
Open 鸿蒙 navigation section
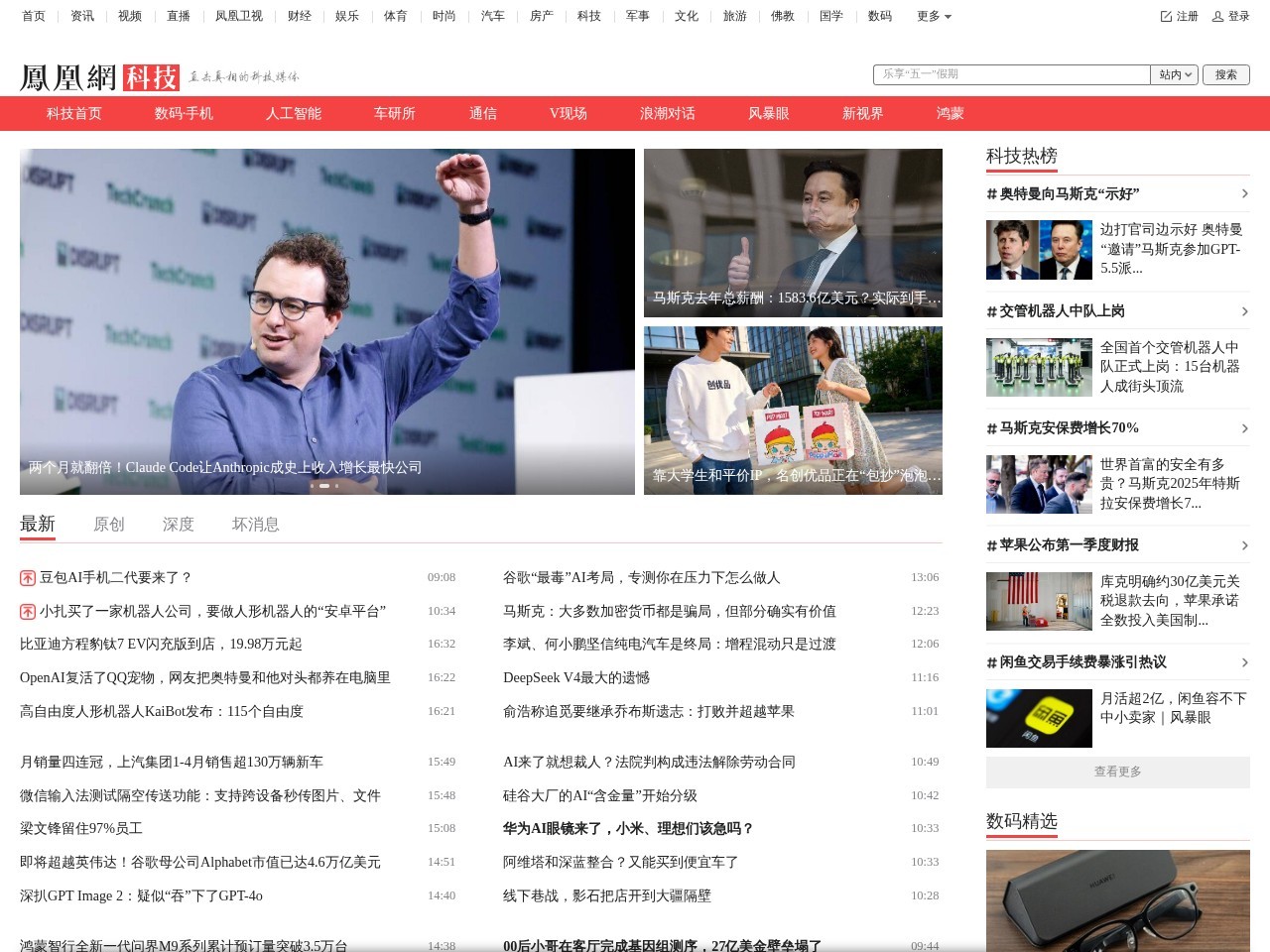click(951, 113)
